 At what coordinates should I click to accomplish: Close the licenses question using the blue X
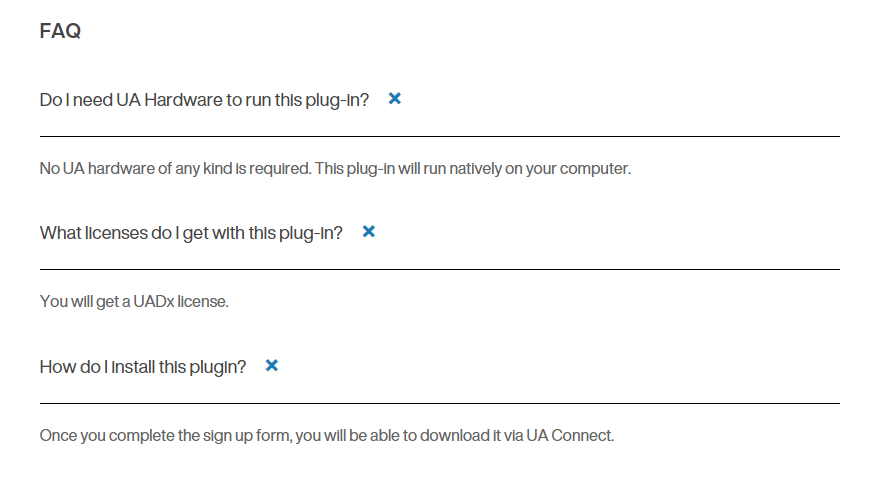[x=369, y=231]
